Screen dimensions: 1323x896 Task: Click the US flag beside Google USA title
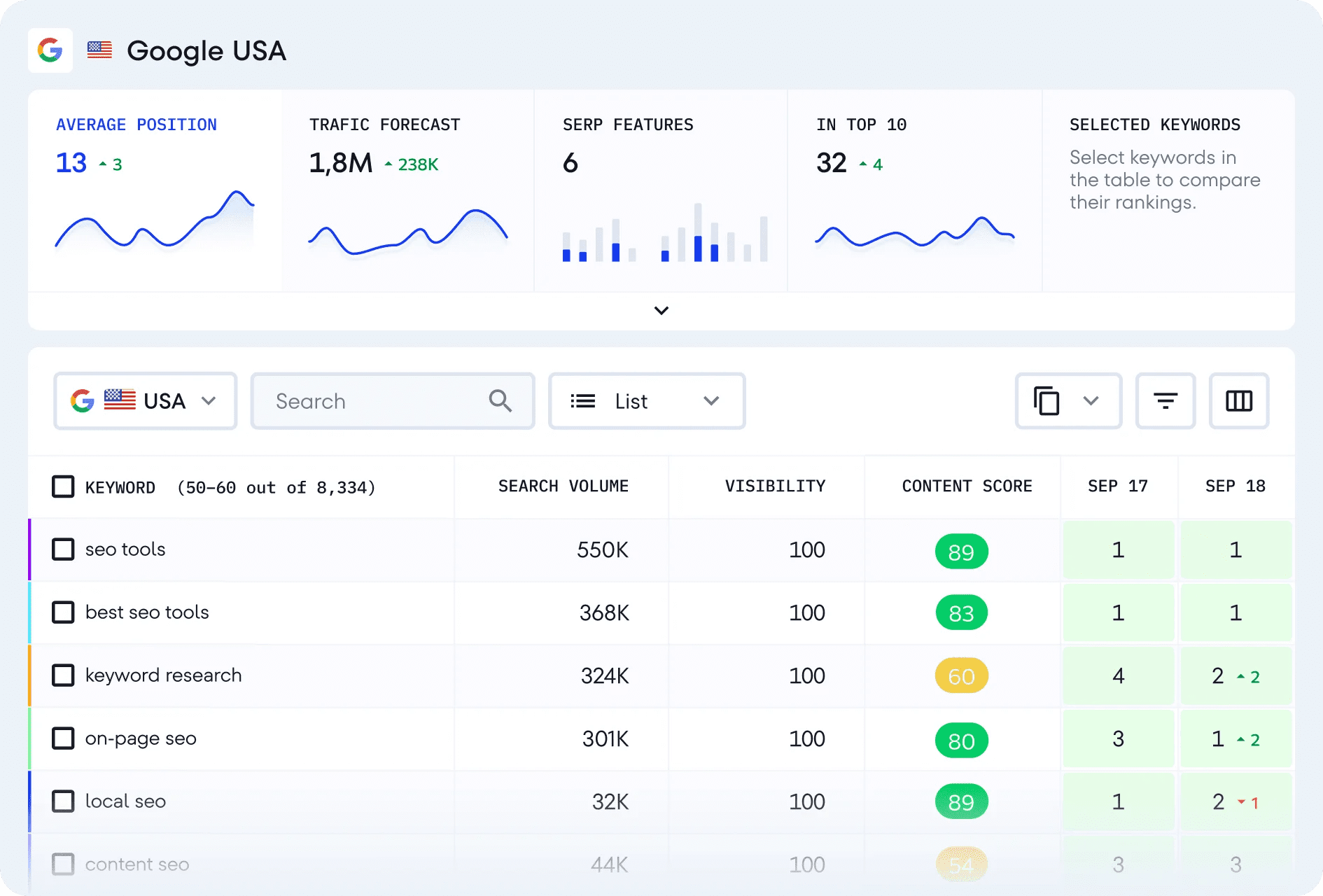coord(99,50)
